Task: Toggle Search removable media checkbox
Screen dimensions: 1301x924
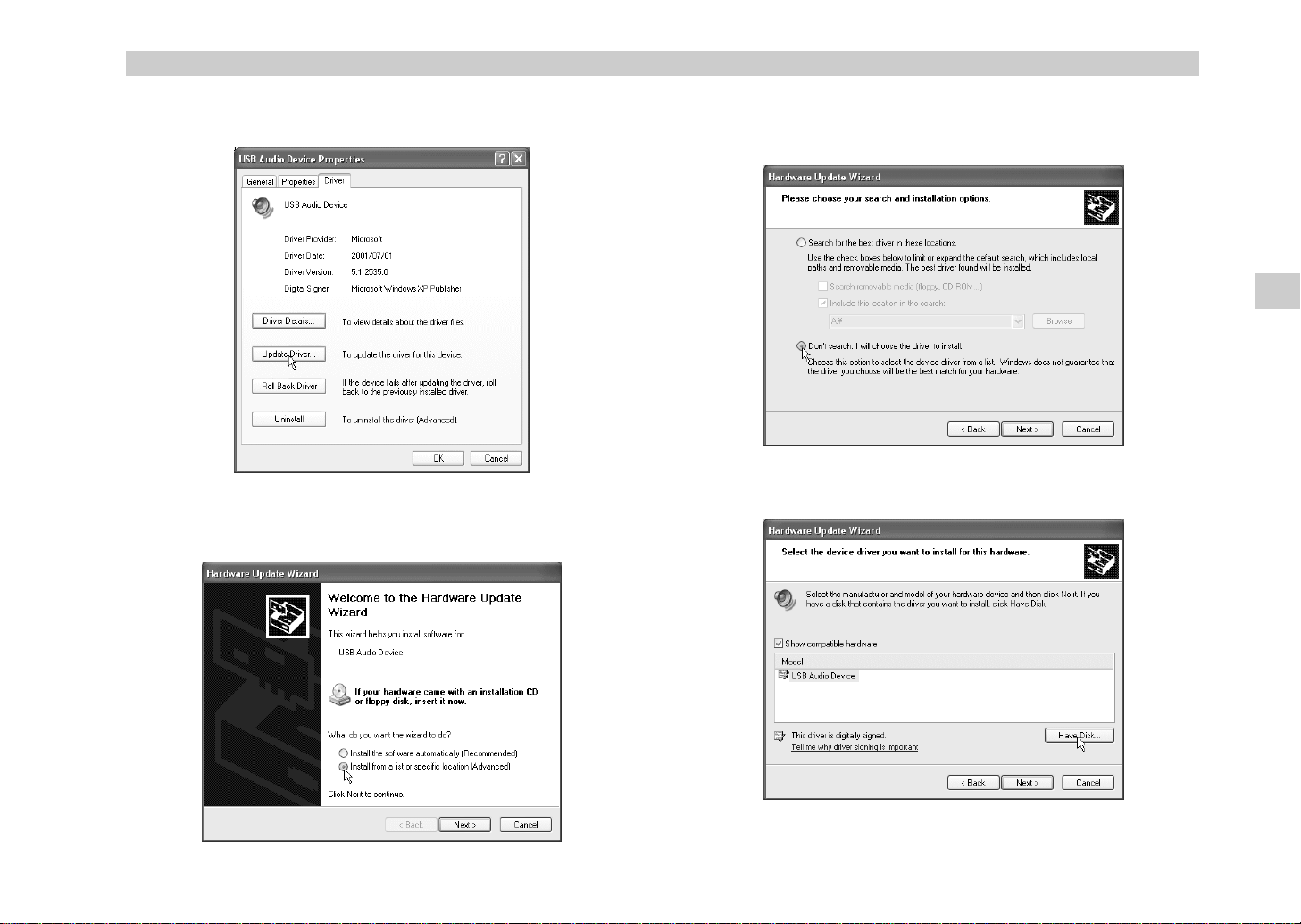Action: 823,287
